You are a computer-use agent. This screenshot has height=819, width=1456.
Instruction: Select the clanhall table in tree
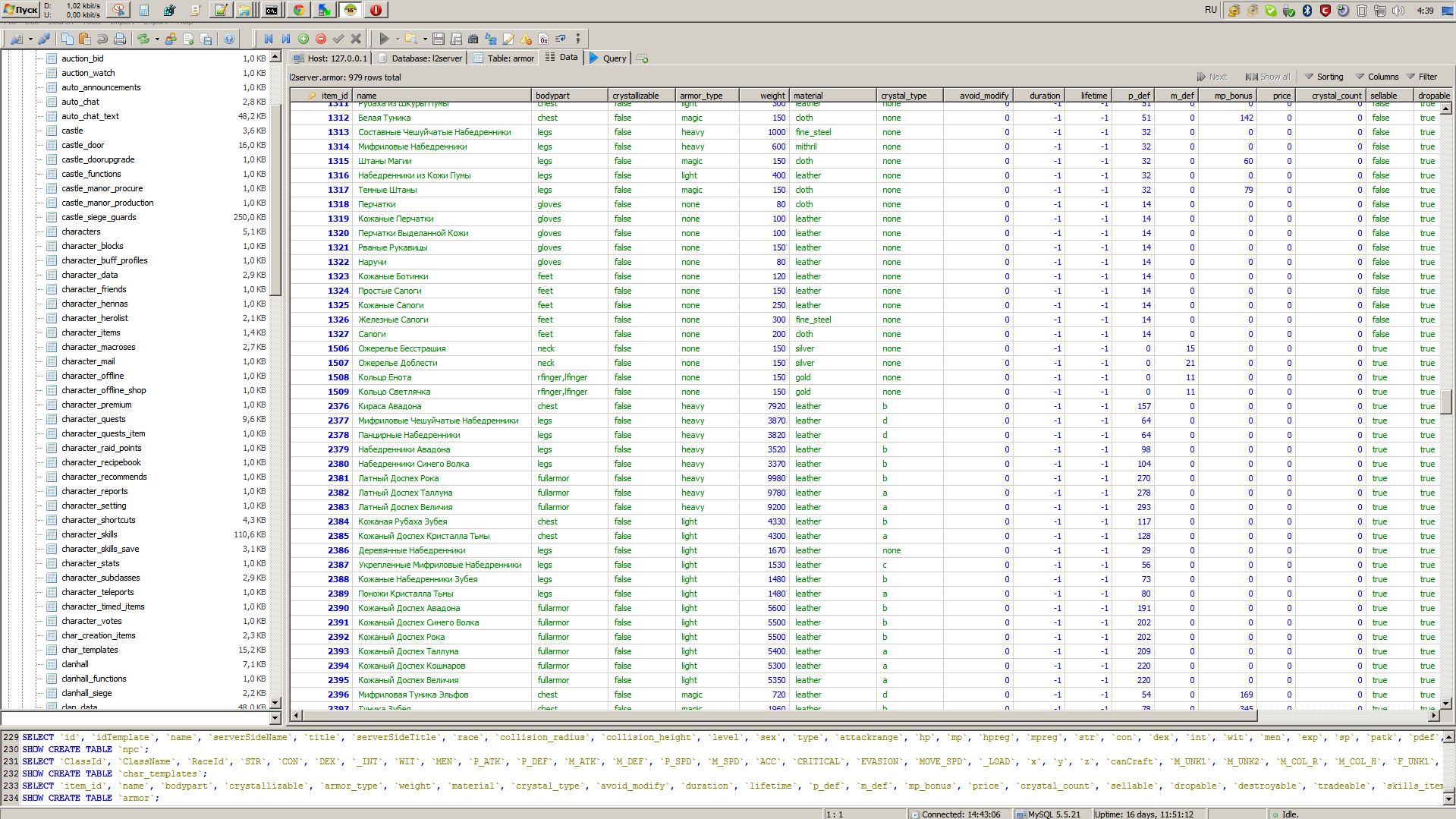pos(75,664)
